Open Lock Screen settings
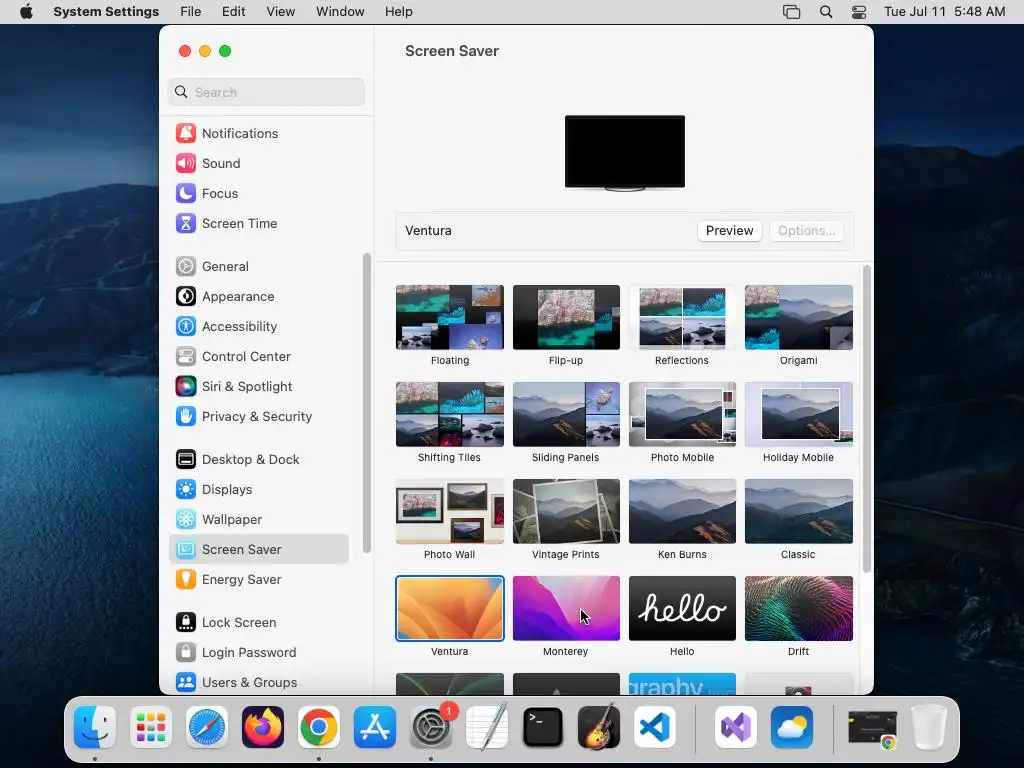 (x=259, y=623)
